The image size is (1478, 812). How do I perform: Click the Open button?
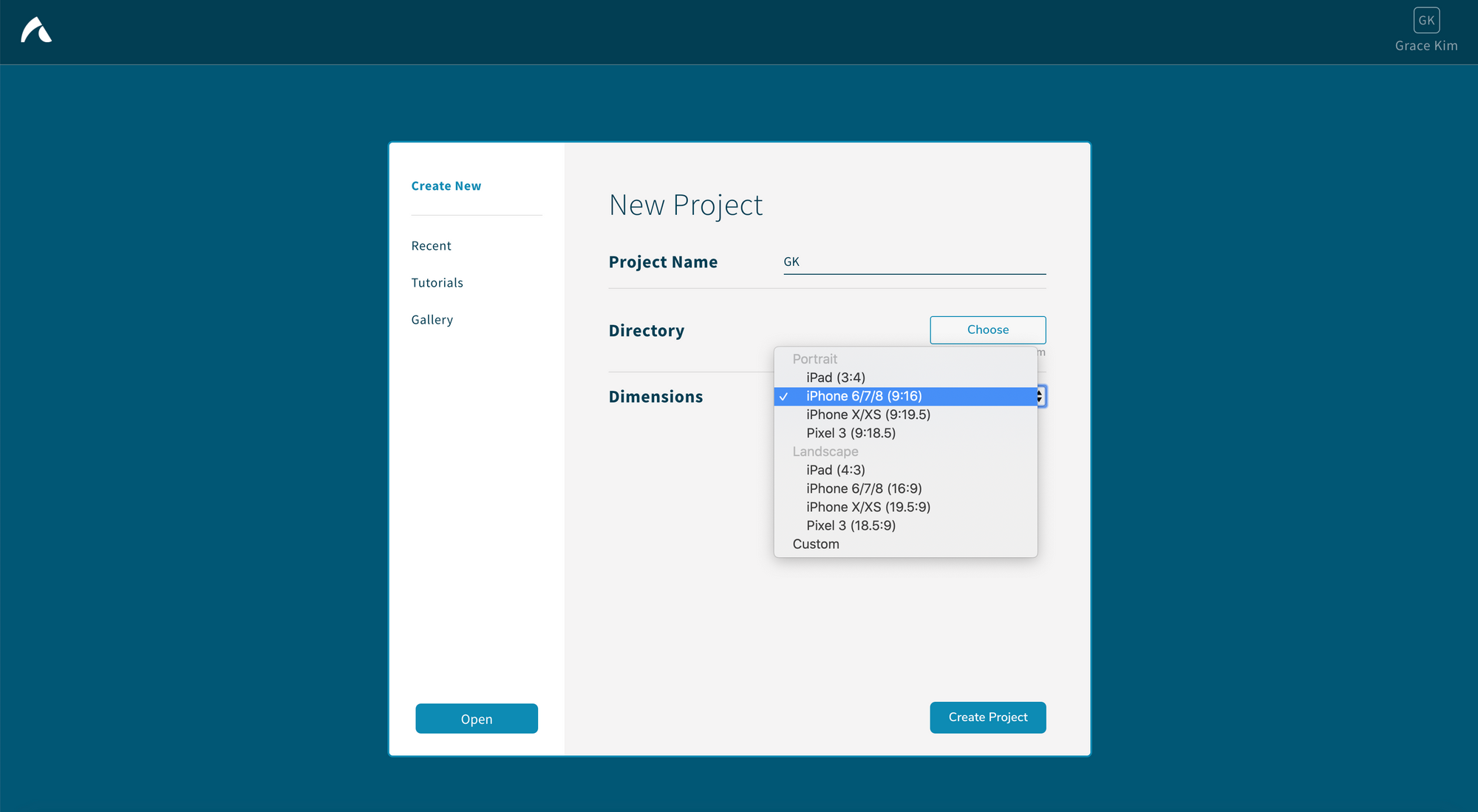click(476, 719)
